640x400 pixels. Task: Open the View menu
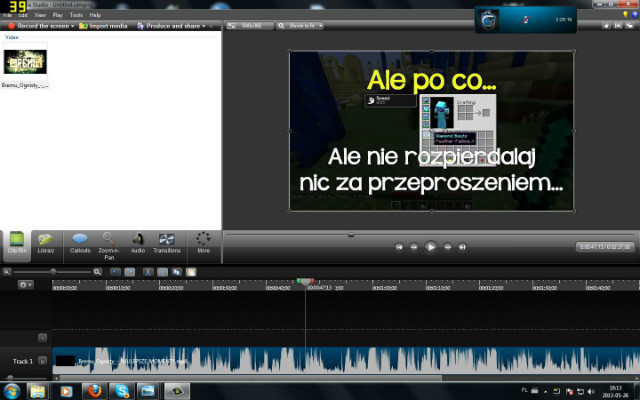(x=40, y=15)
